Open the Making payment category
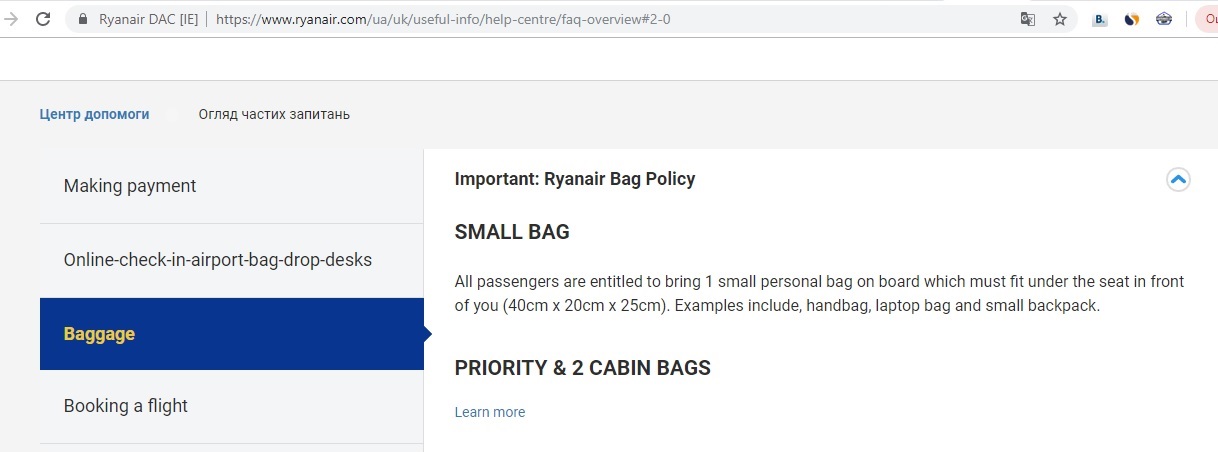This screenshot has width=1218, height=452. (130, 186)
